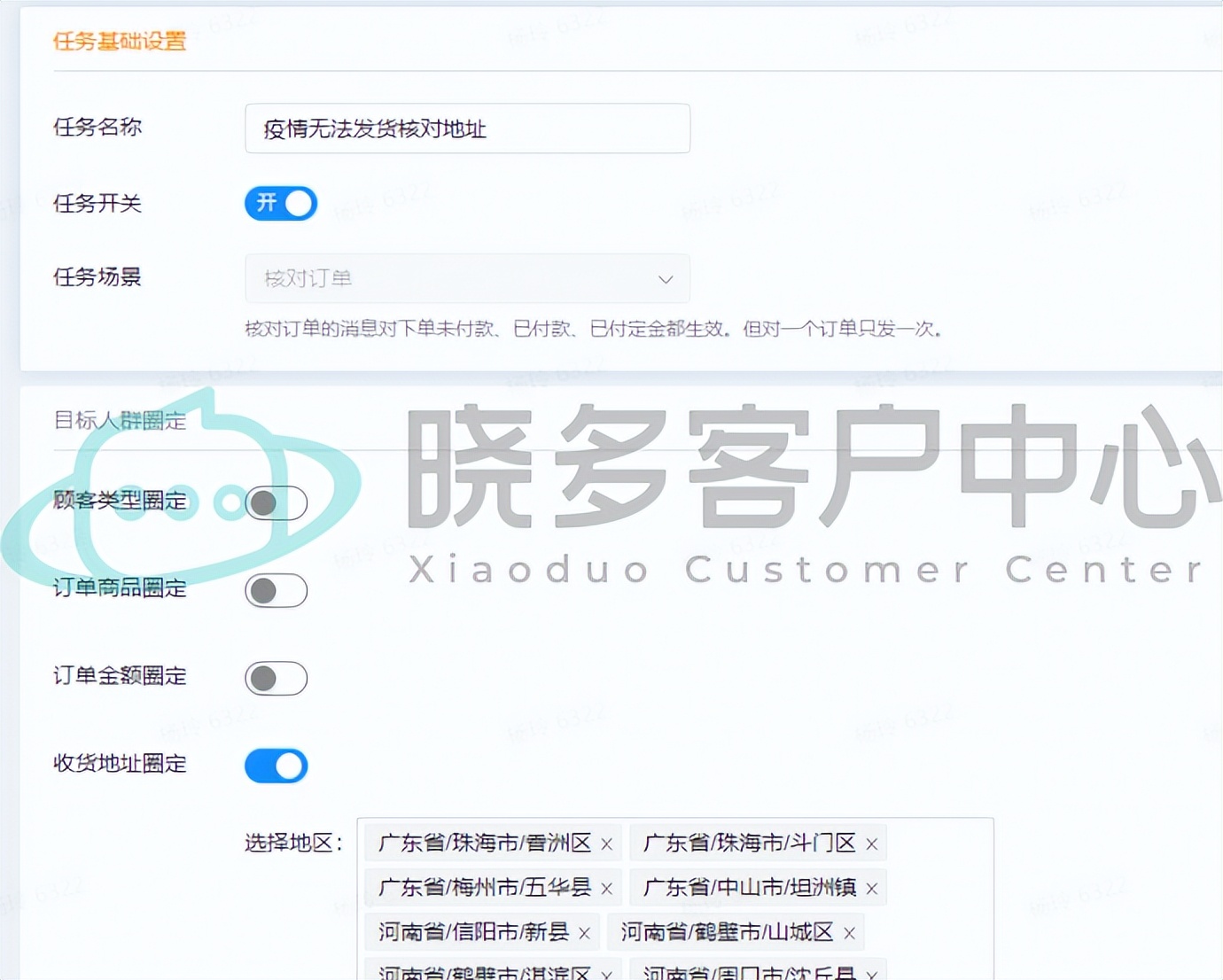Remove the 广东省/珠海市/斗门区 region tag

pos(870,844)
